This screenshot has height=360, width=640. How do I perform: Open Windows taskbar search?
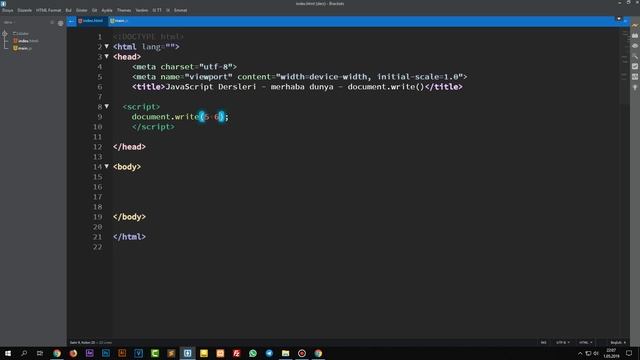(24, 353)
